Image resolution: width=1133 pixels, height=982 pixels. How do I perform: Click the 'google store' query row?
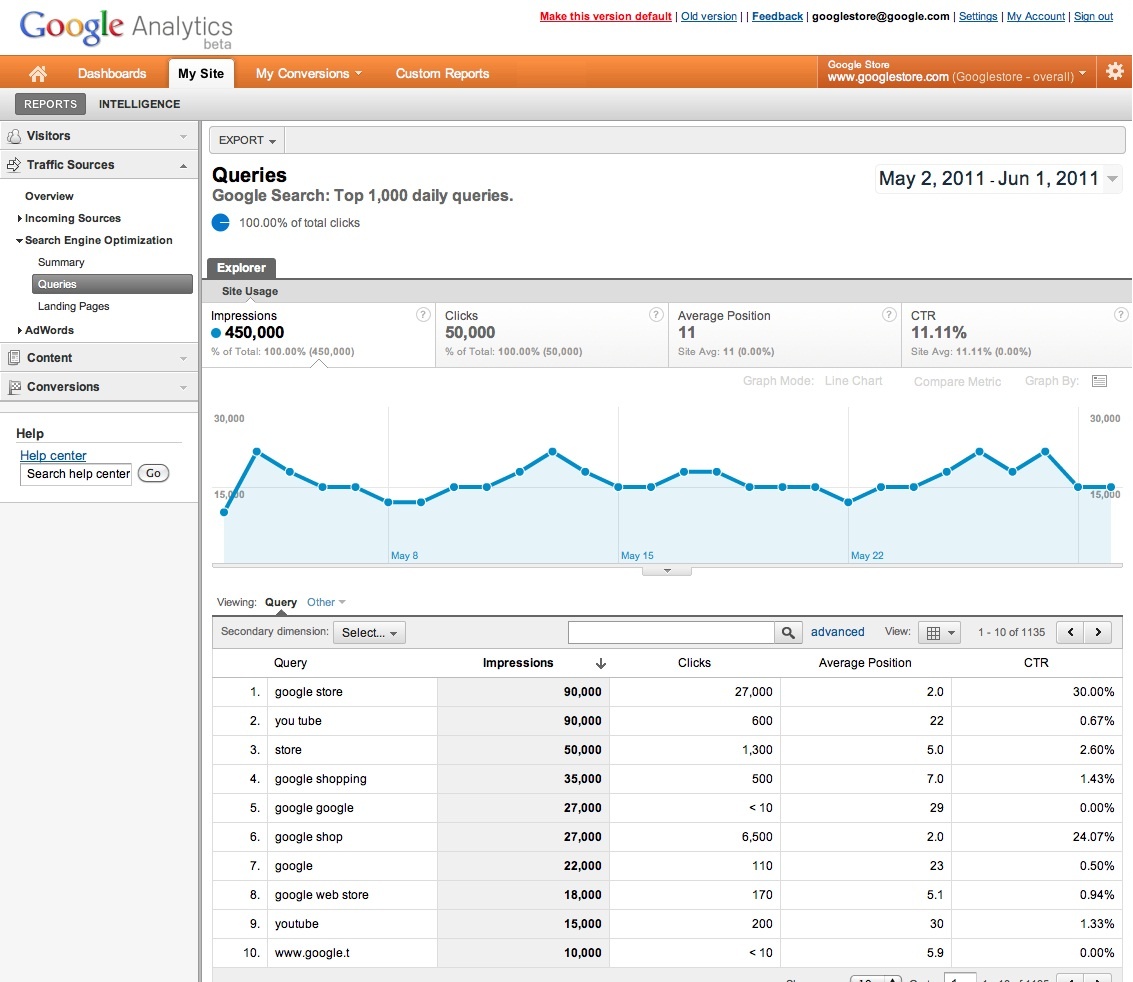(667, 692)
